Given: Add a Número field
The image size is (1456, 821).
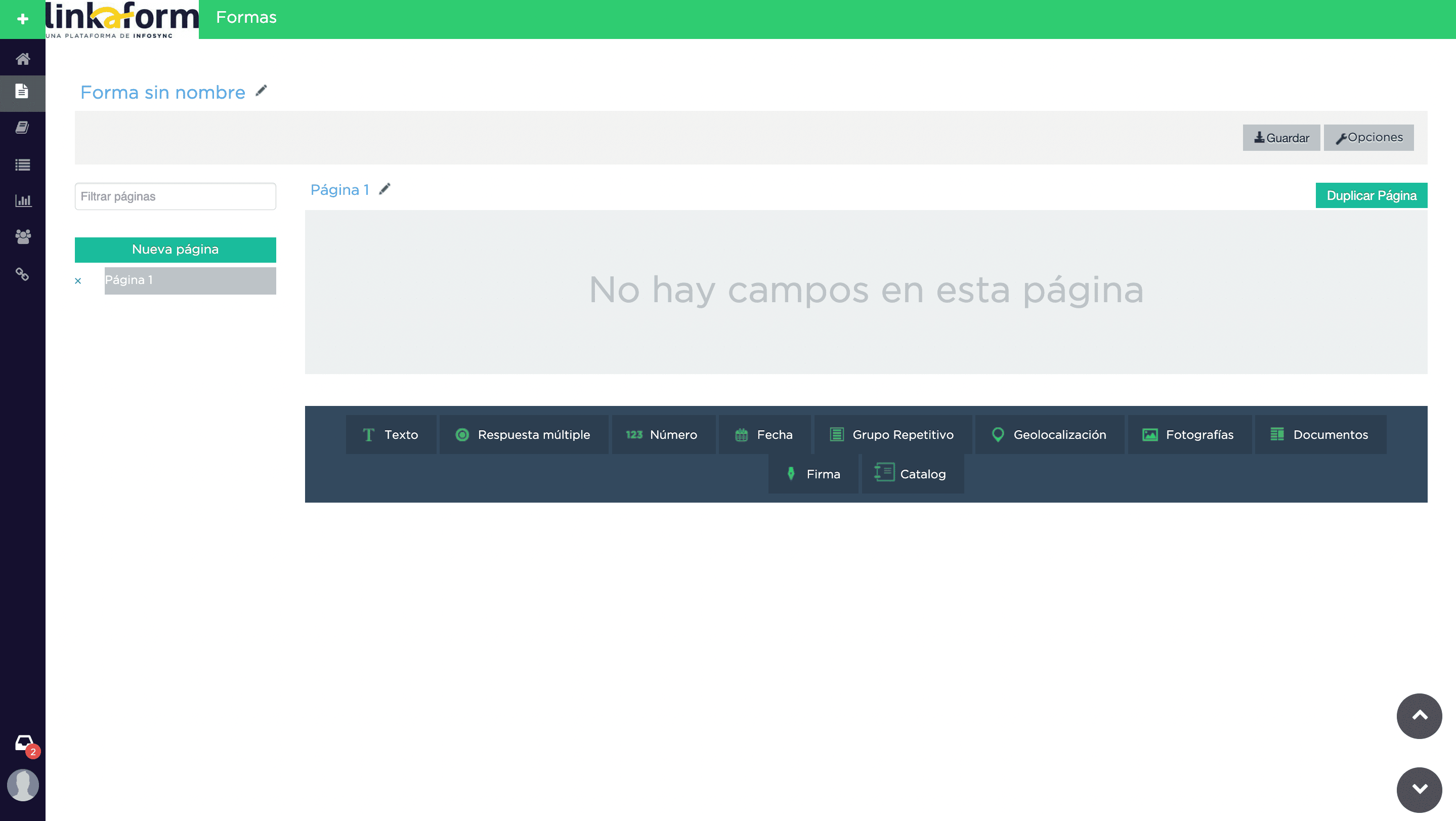Looking at the screenshot, I should click(x=663, y=434).
